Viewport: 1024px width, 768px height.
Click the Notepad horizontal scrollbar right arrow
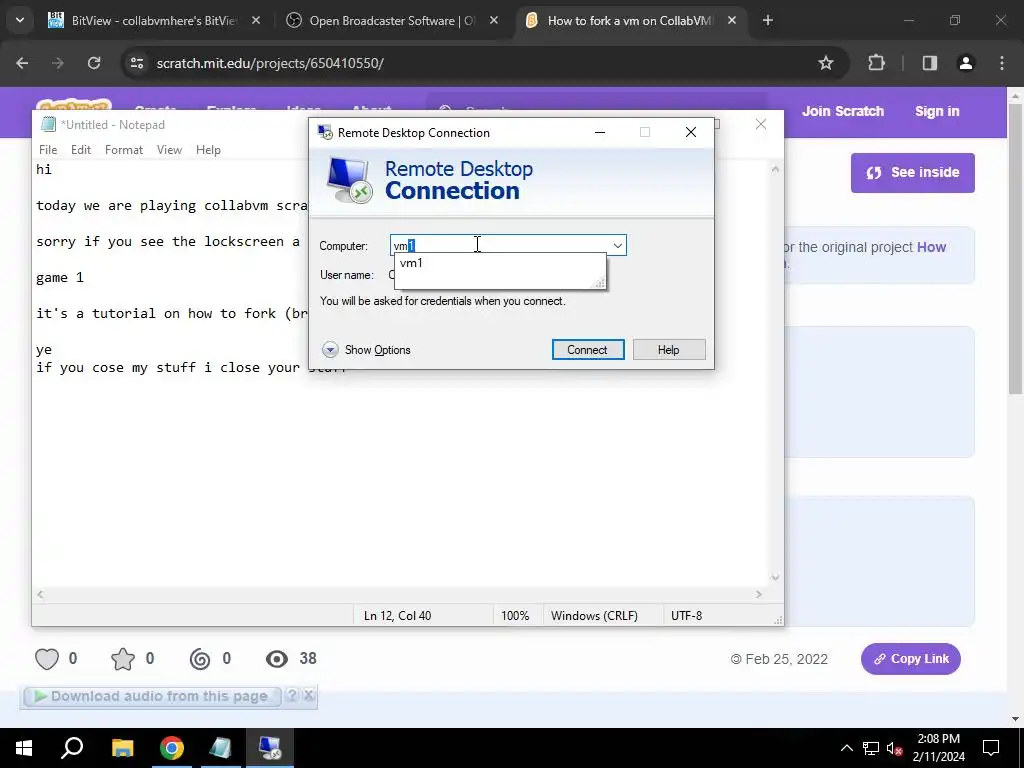(x=759, y=594)
